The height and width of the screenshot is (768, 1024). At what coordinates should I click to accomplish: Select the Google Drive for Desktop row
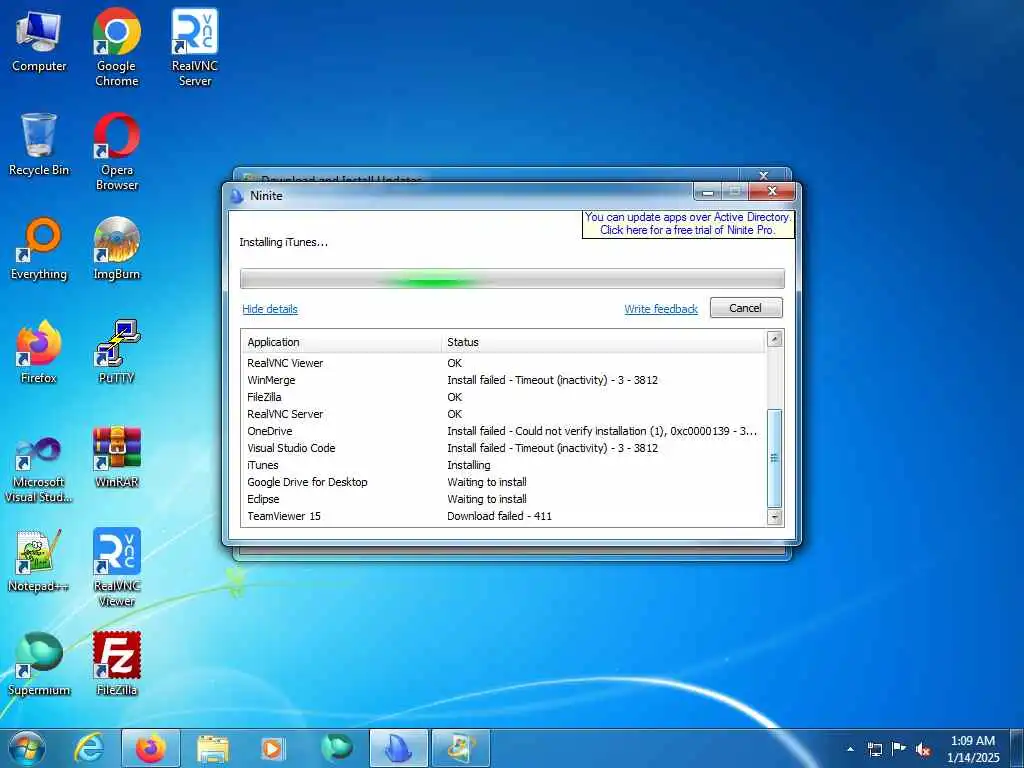(x=504, y=482)
